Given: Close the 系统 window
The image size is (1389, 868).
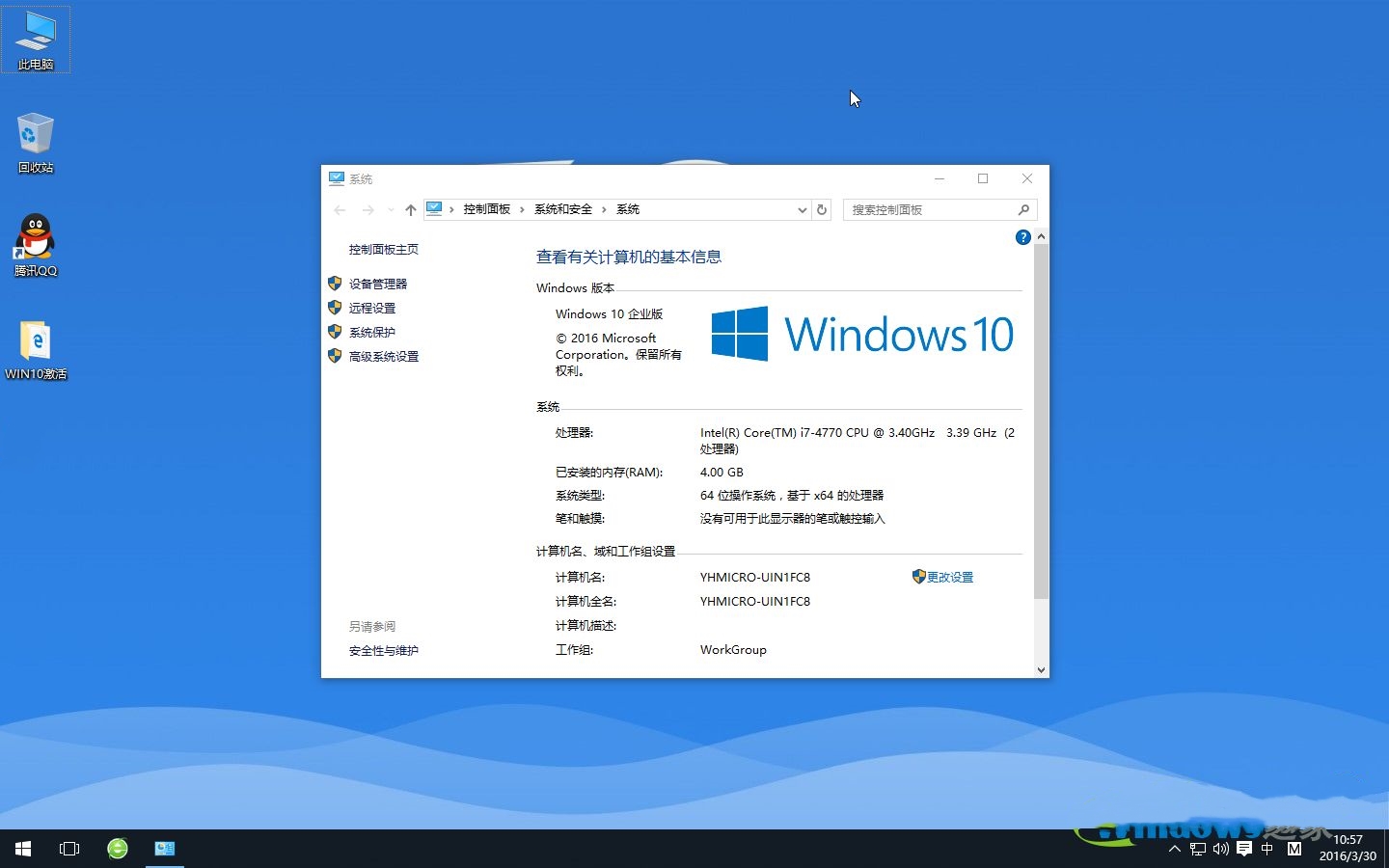Looking at the screenshot, I should click(1027, 178).
